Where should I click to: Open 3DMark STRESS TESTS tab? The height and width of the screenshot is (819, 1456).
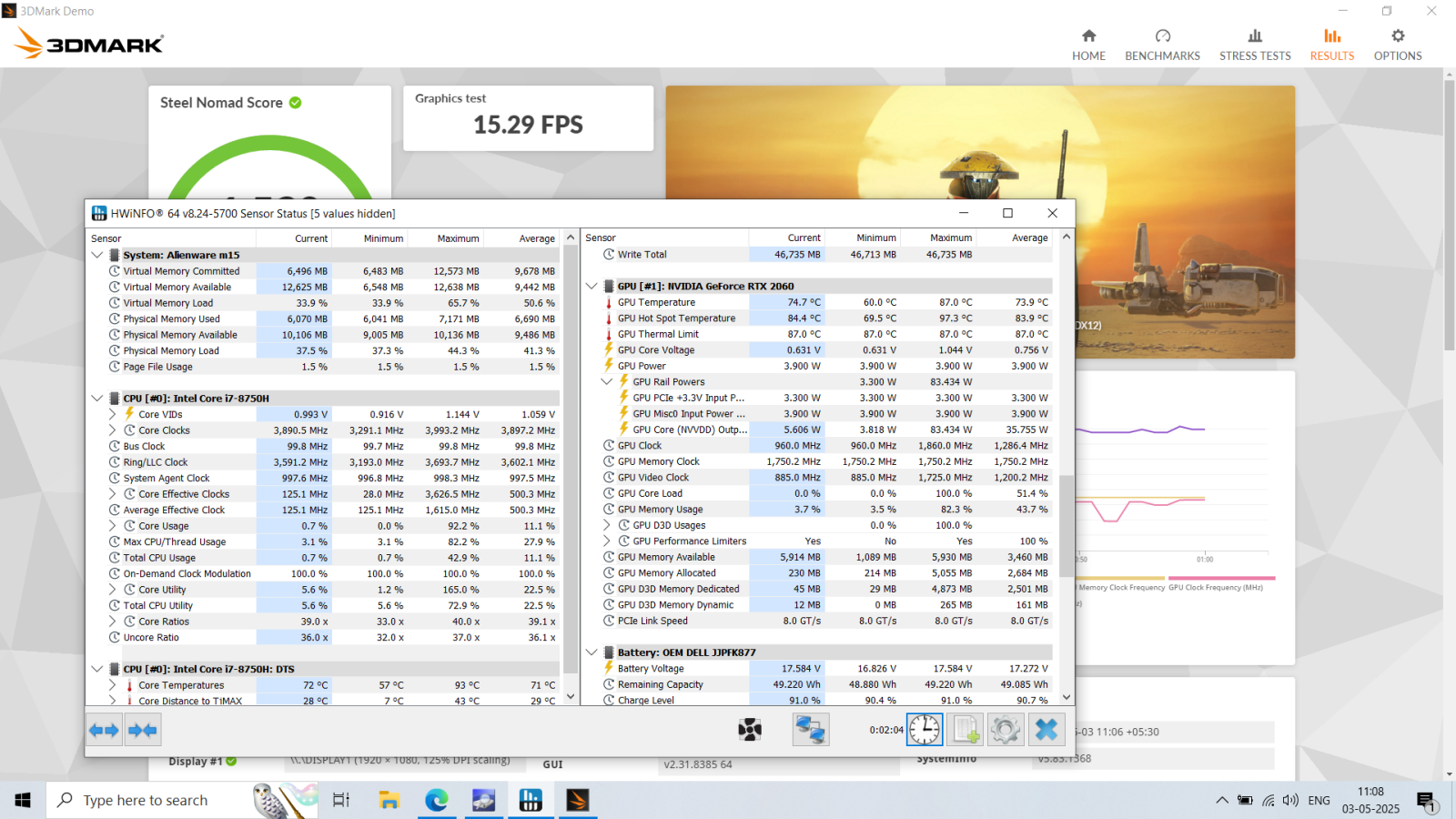pyautogui.click(x=1255, y=44)
